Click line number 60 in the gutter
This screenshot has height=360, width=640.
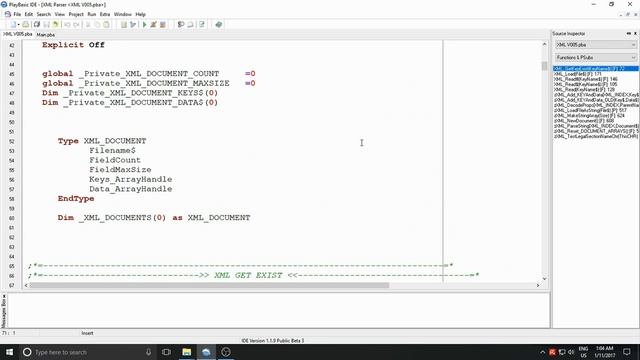(x=11, y=218)
